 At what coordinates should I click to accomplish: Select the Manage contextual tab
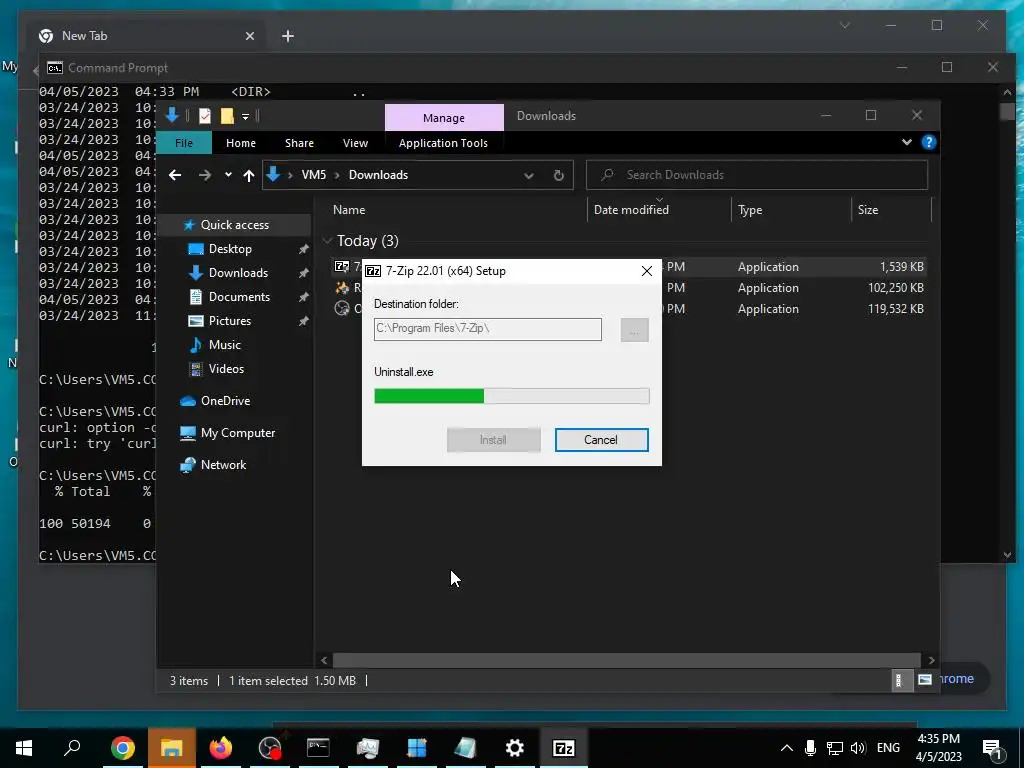pyautogui.click(x=444, y=118)
